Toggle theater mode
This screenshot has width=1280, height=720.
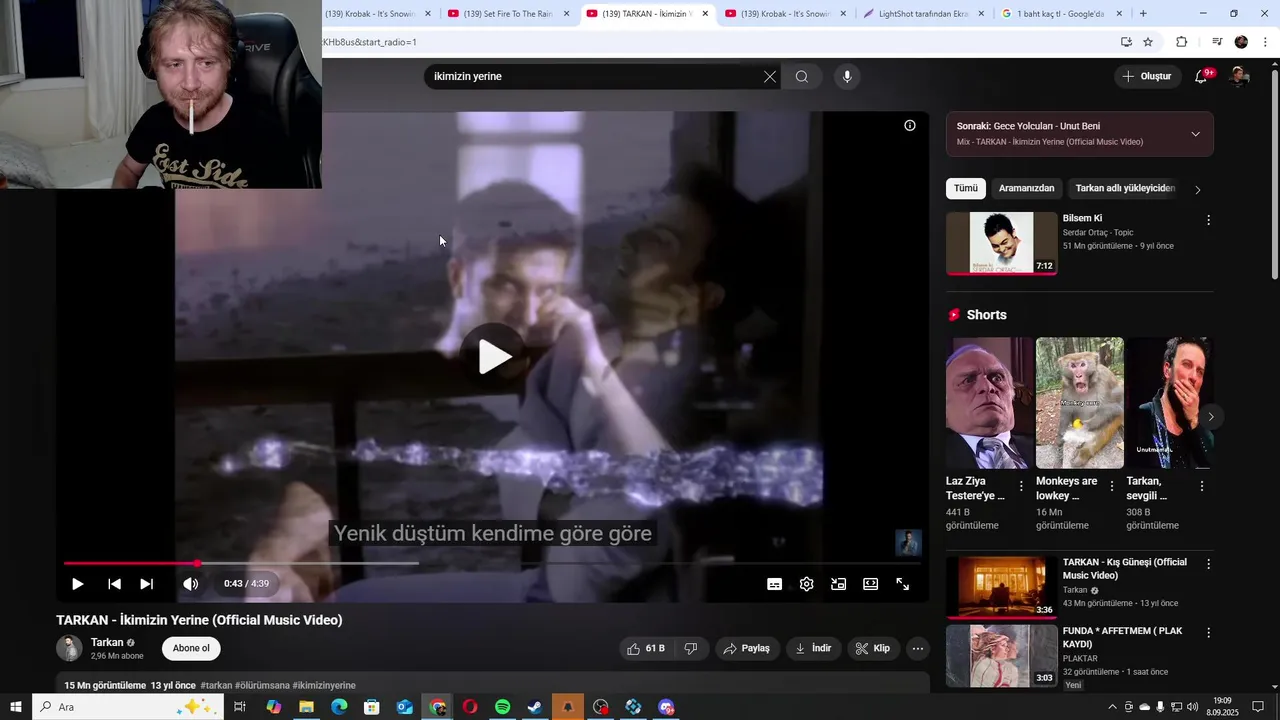[871, 584]
